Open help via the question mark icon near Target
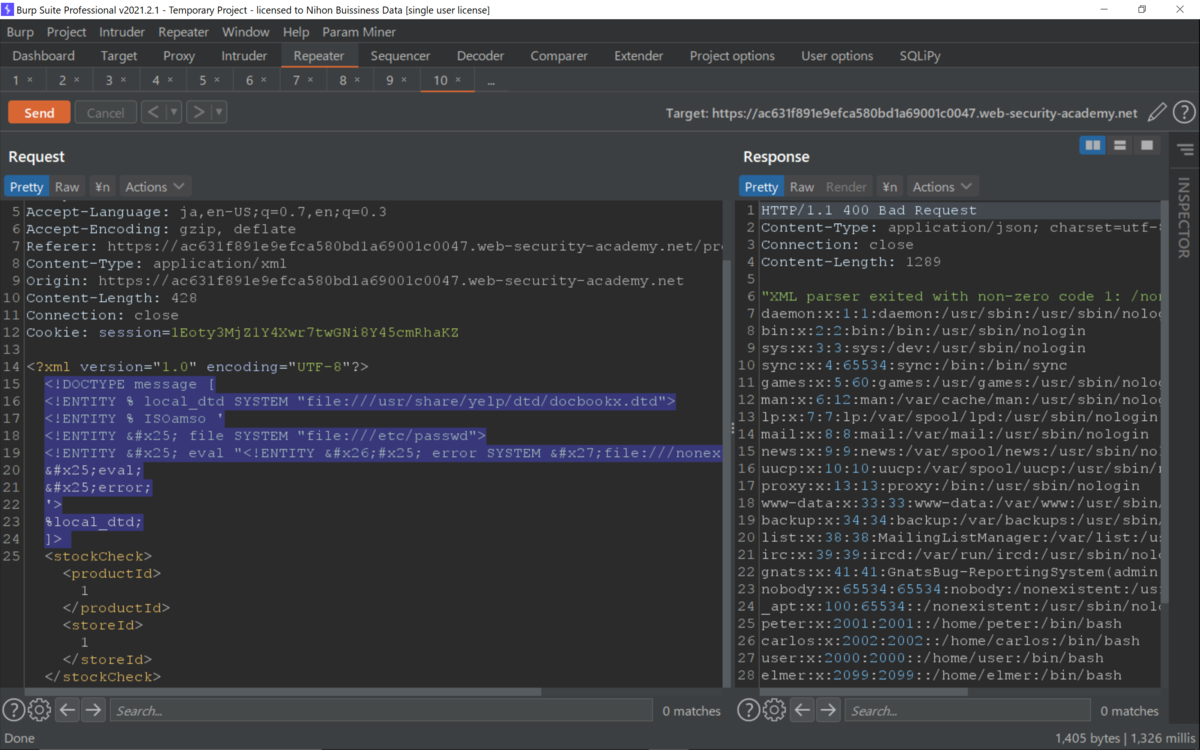This screenshot has width=1200, height=750. click(1184, 113)
